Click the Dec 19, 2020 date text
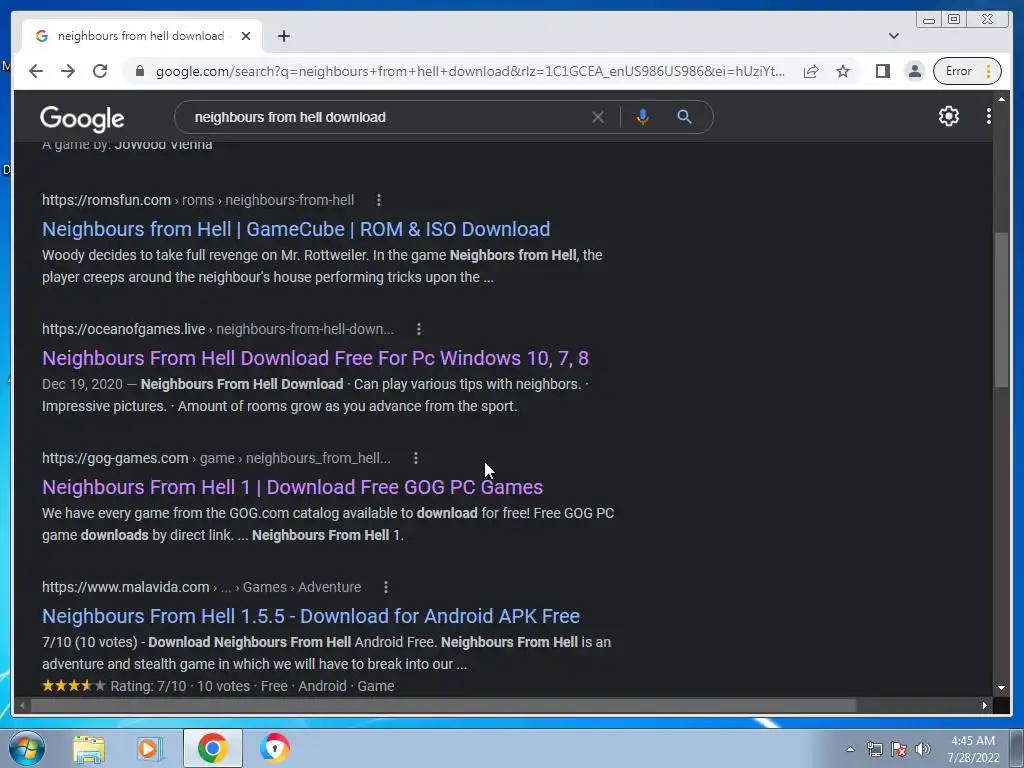This screenshot has height=768, width=1024. point(82,384)
